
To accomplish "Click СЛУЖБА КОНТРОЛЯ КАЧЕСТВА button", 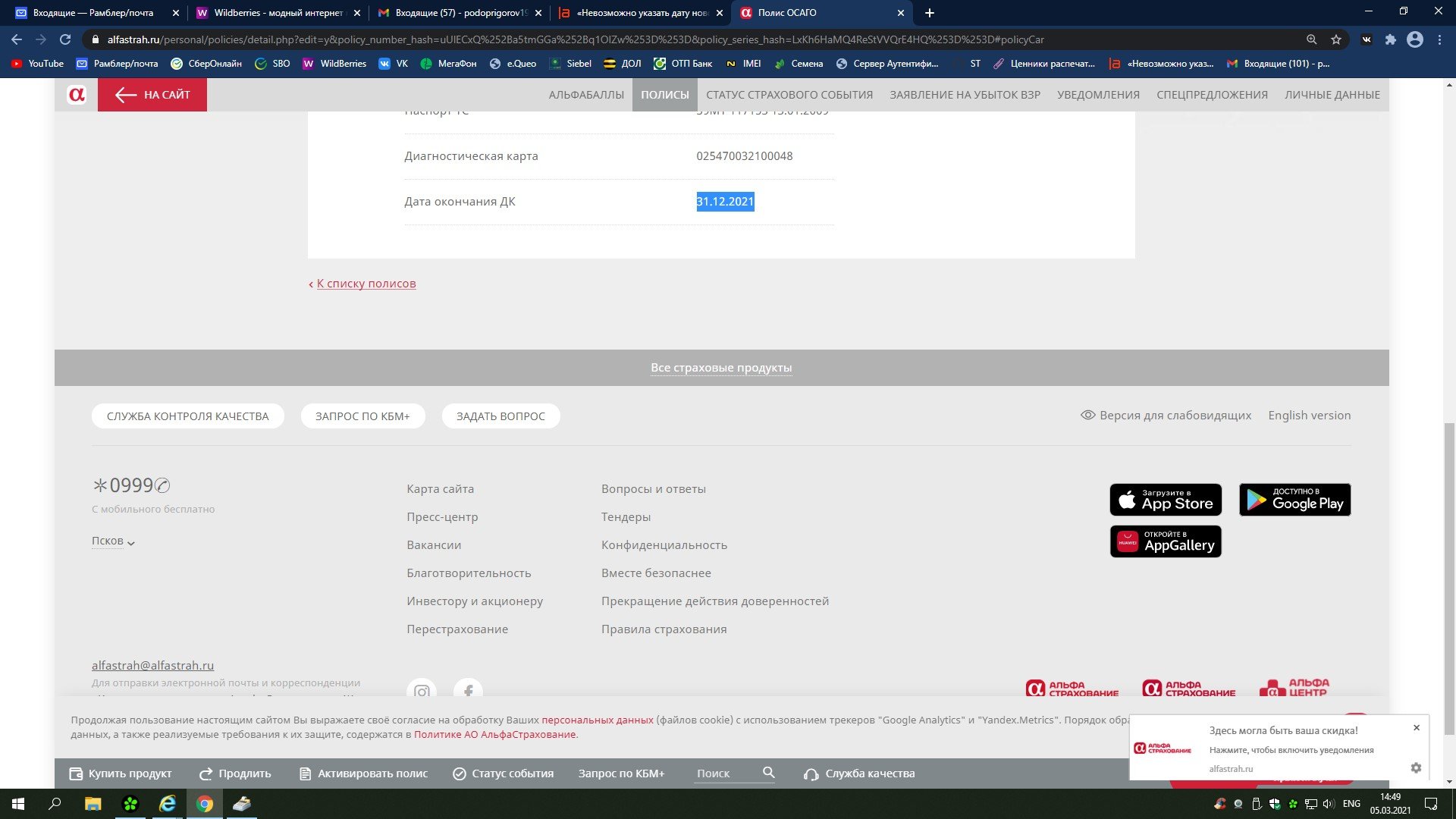I will [x=188, y=416].
